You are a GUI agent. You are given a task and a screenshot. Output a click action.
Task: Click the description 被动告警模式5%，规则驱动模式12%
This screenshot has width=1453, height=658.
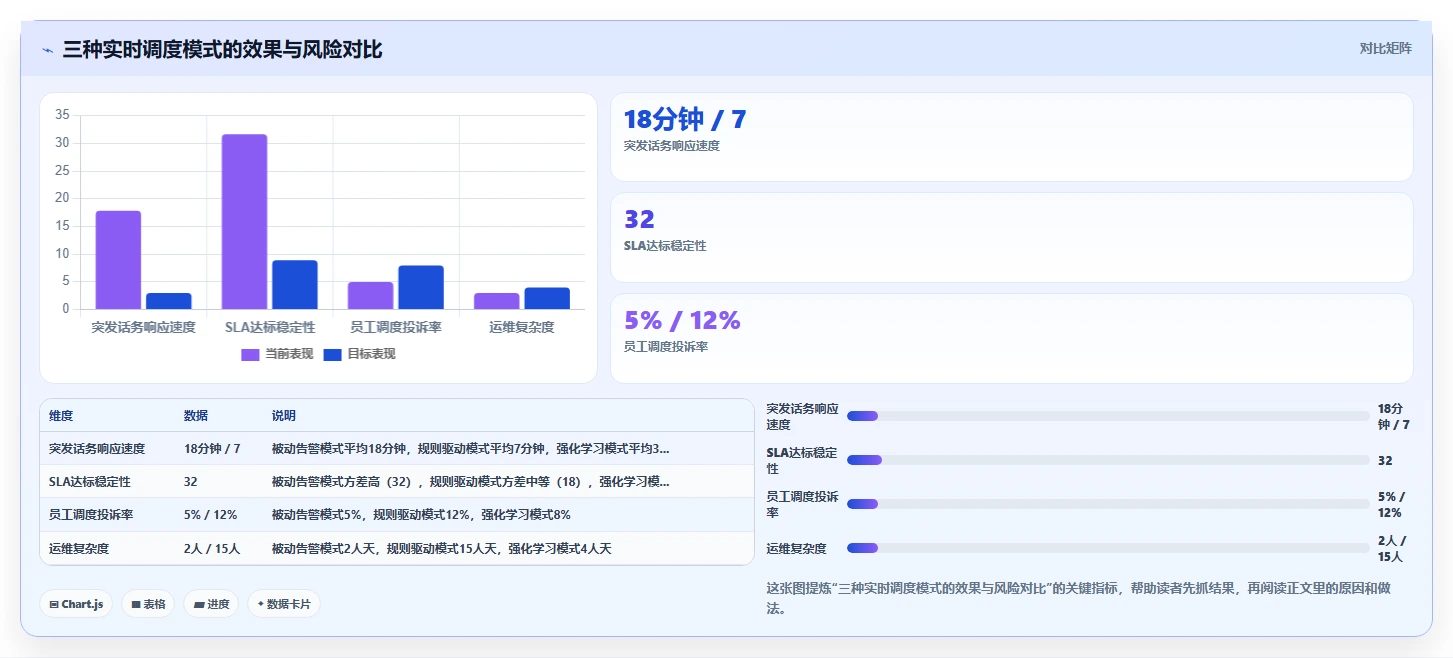(421, 515)
